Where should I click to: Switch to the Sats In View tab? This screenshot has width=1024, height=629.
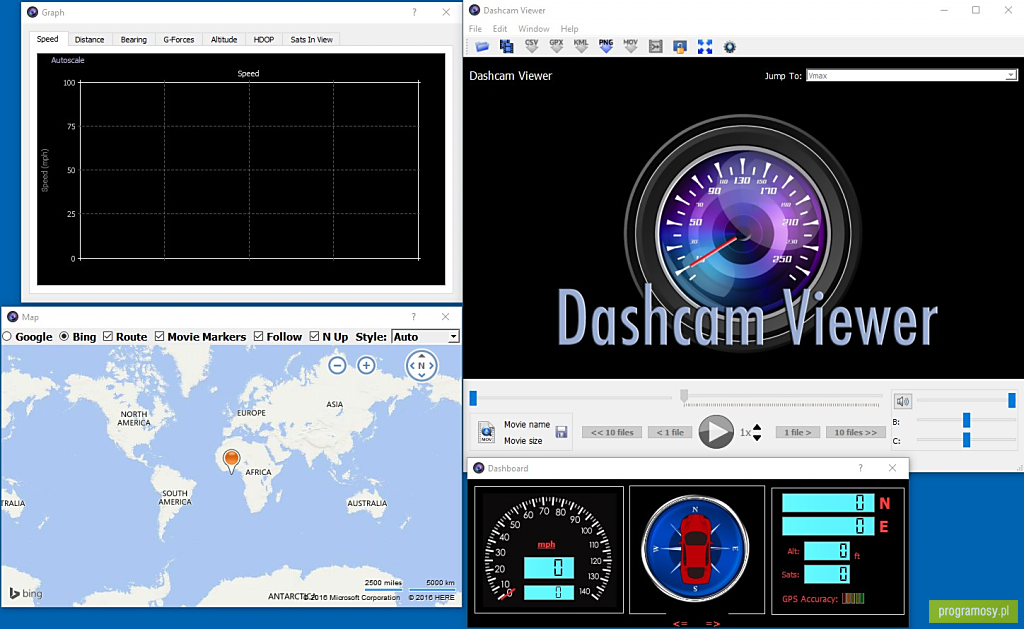pos(312,39)
